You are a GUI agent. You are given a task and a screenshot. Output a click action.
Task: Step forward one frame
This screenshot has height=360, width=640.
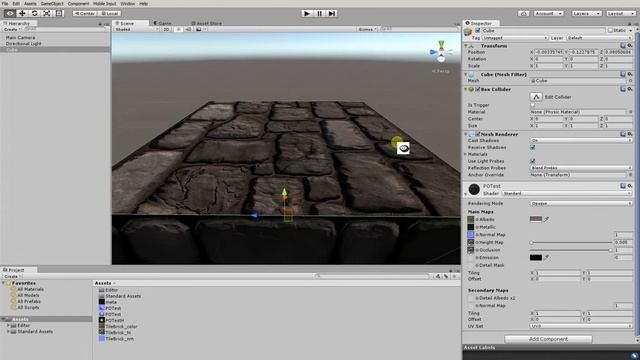point(332,13)
